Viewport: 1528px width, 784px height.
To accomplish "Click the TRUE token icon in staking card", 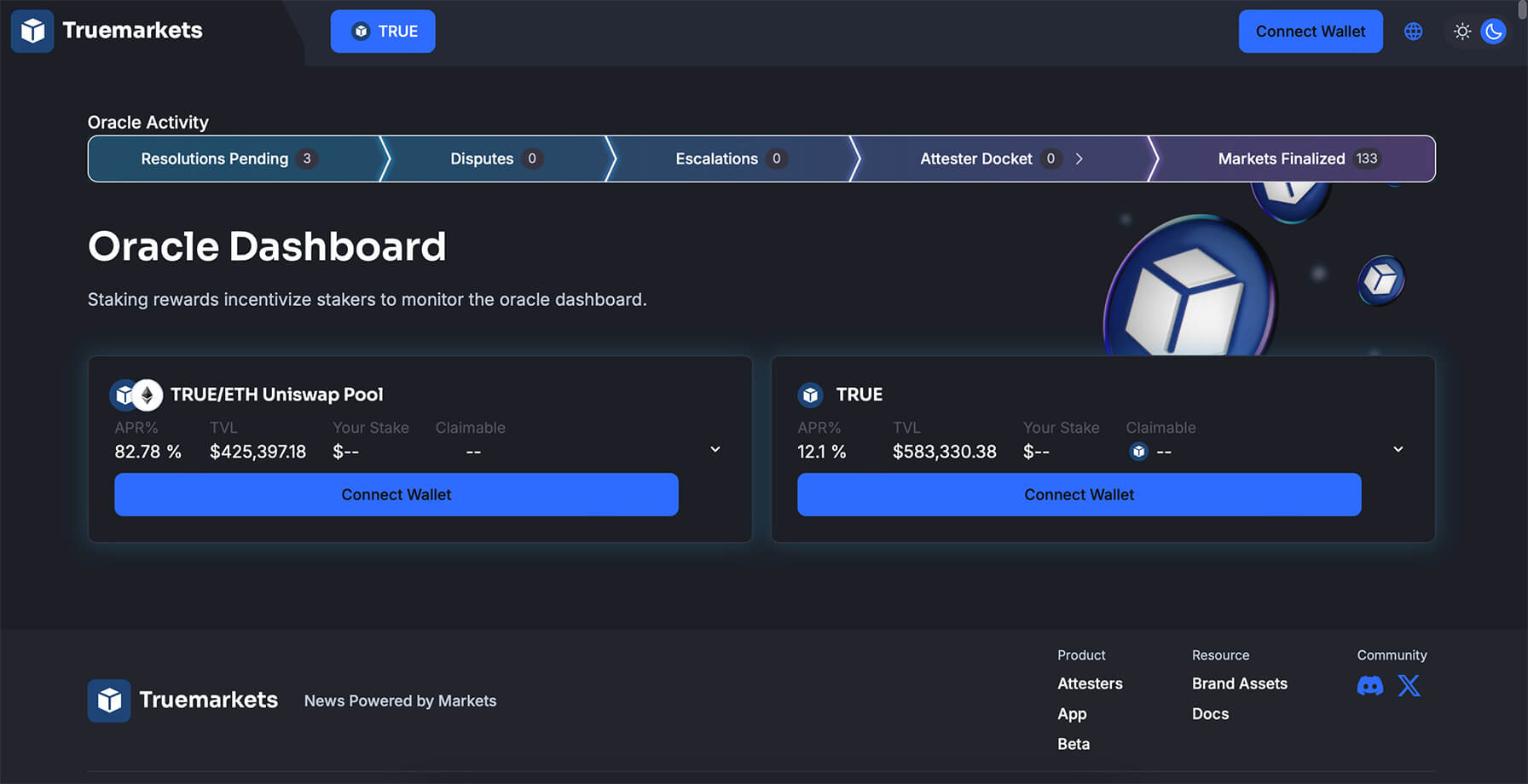I will (x=810, y=395).
